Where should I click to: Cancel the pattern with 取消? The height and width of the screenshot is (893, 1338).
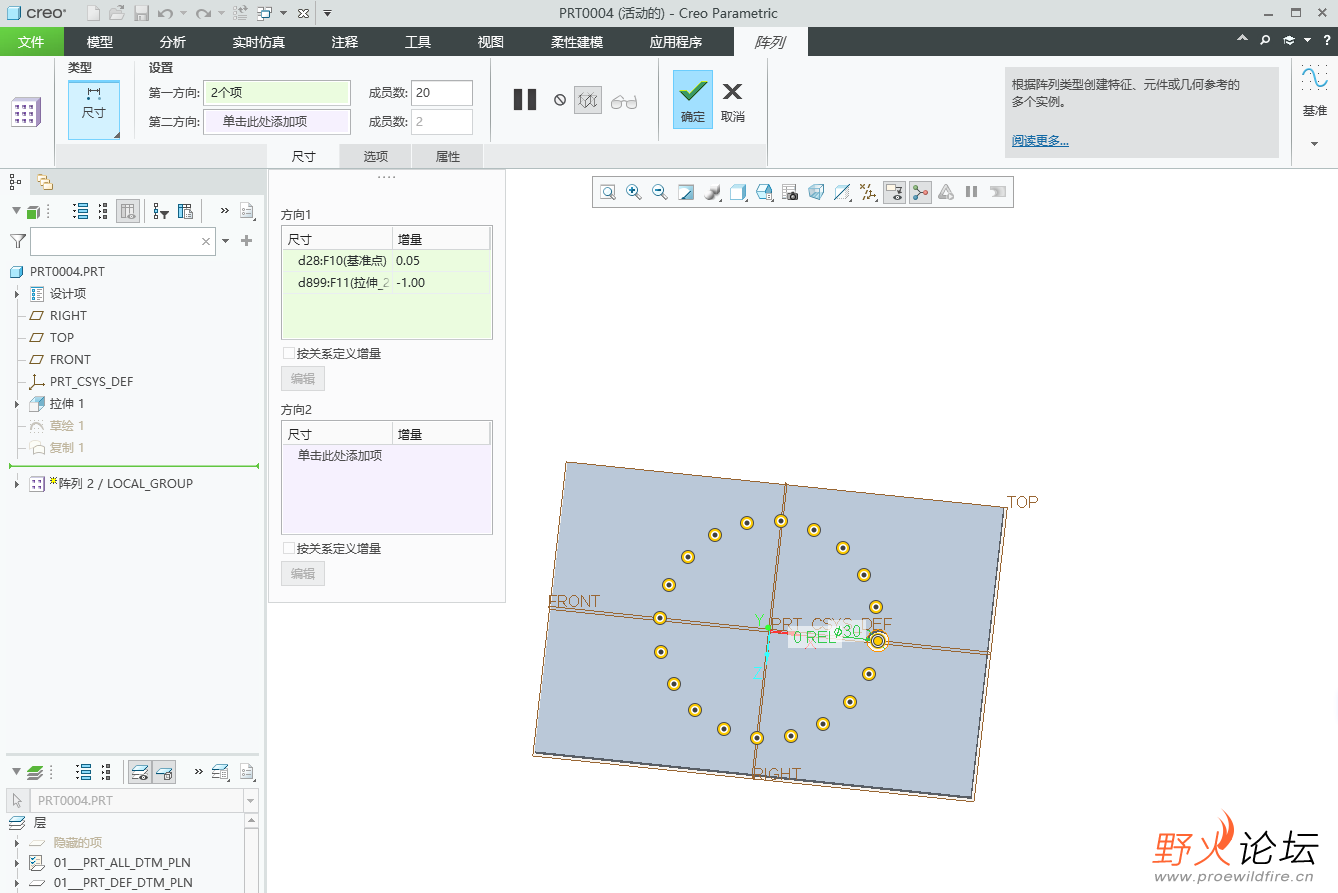733,100
